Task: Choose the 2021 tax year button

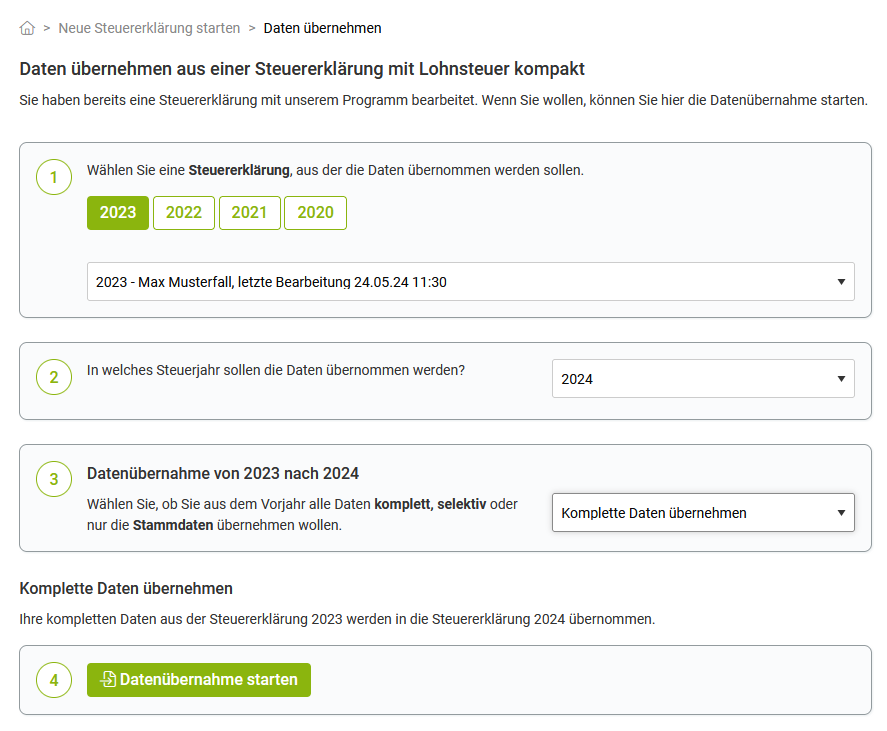Action: (249, 213)
